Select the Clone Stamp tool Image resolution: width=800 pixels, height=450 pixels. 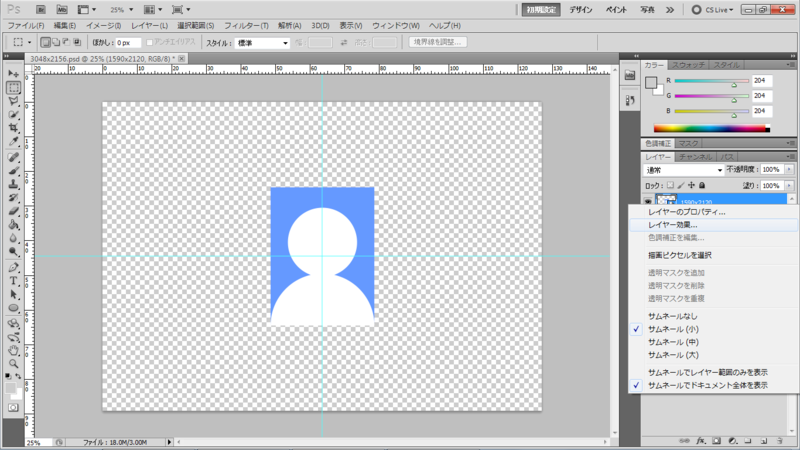coord(13,184)
